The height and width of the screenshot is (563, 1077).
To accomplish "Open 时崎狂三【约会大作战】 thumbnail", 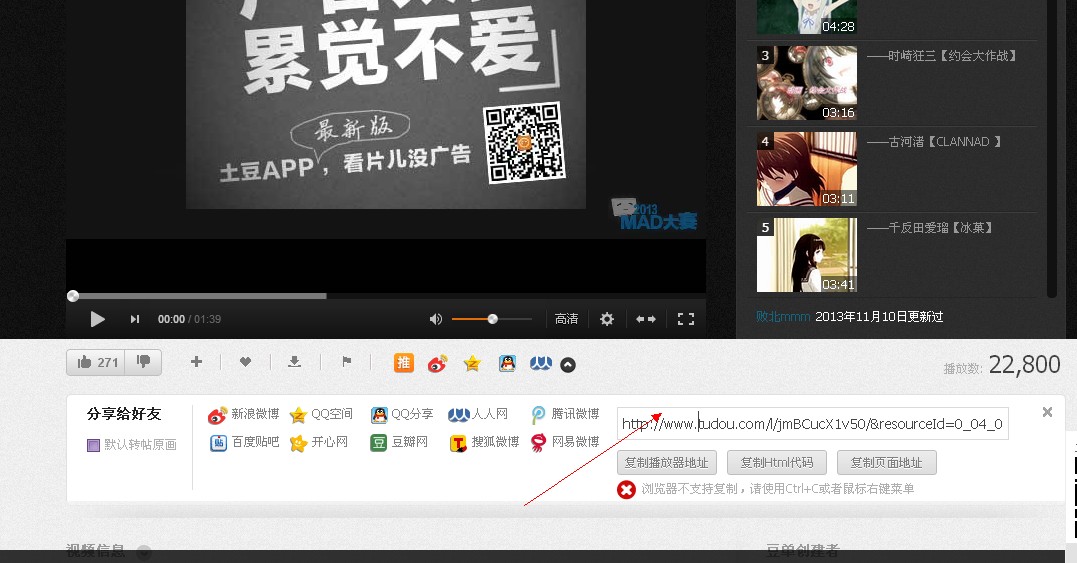I will pos(807,83).
